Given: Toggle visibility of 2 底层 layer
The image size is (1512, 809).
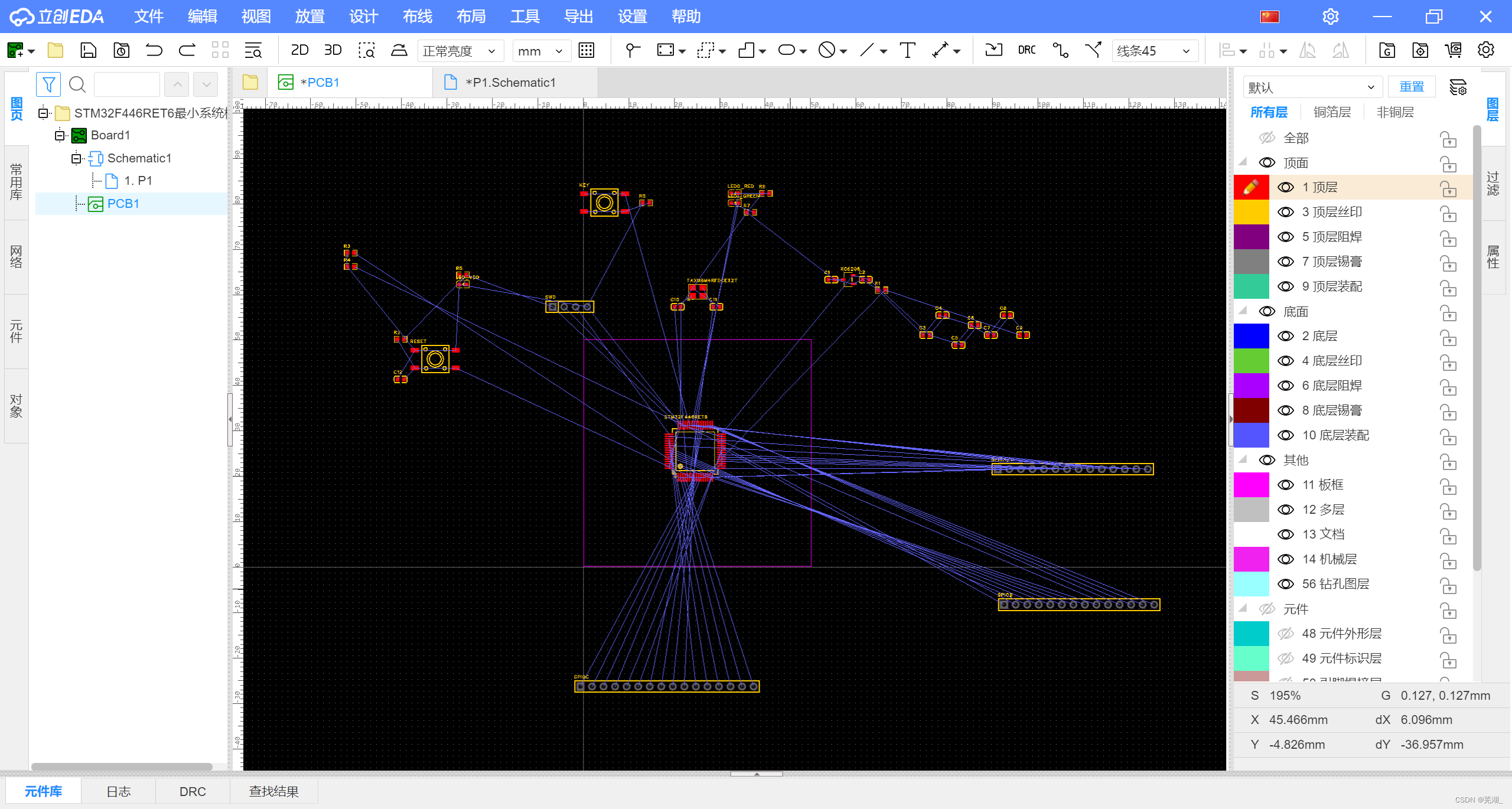Looking at the screenshot, I should tap(1286, 336).
